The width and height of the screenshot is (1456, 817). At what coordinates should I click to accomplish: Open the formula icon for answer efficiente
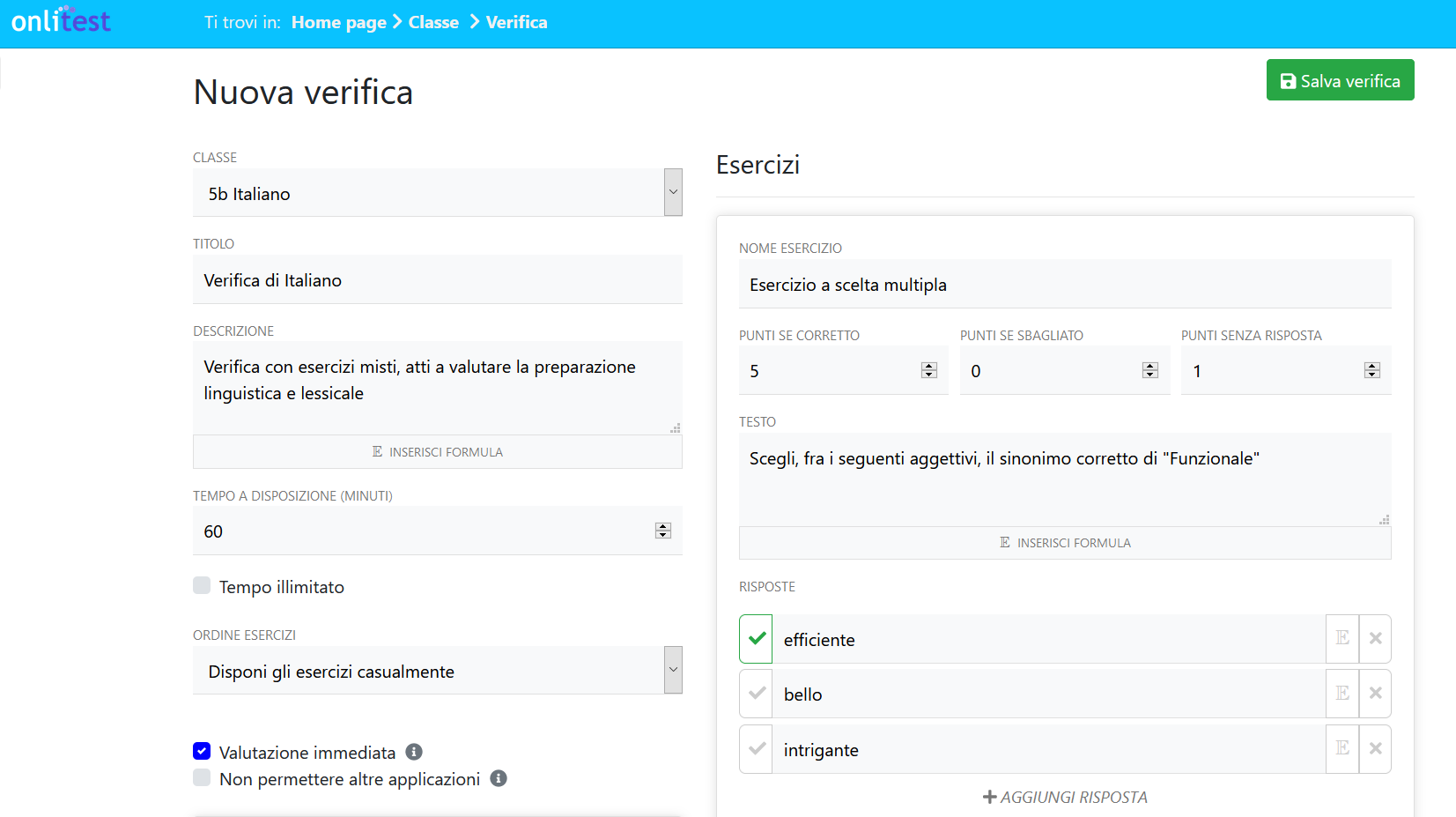[1342, 639]
